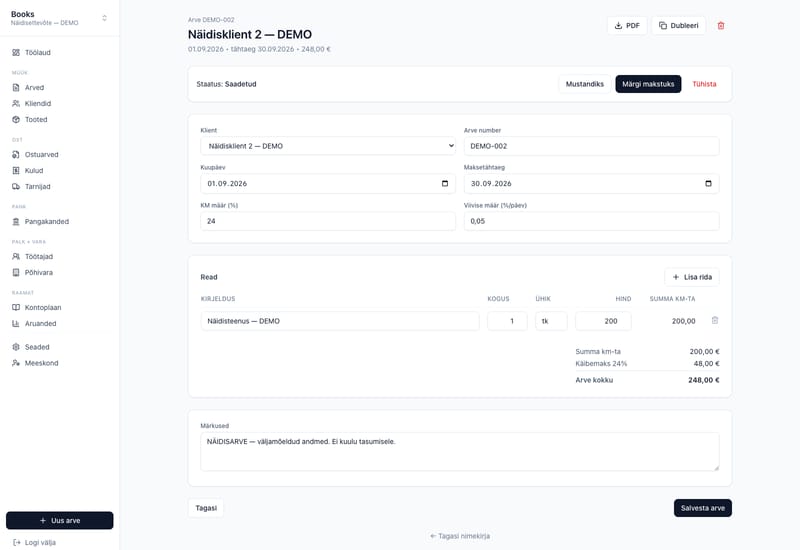Click the Aruanded chart icon
The height and width of the screenshot is (550, 800).
pyautogui.click(x=16, y=323)
